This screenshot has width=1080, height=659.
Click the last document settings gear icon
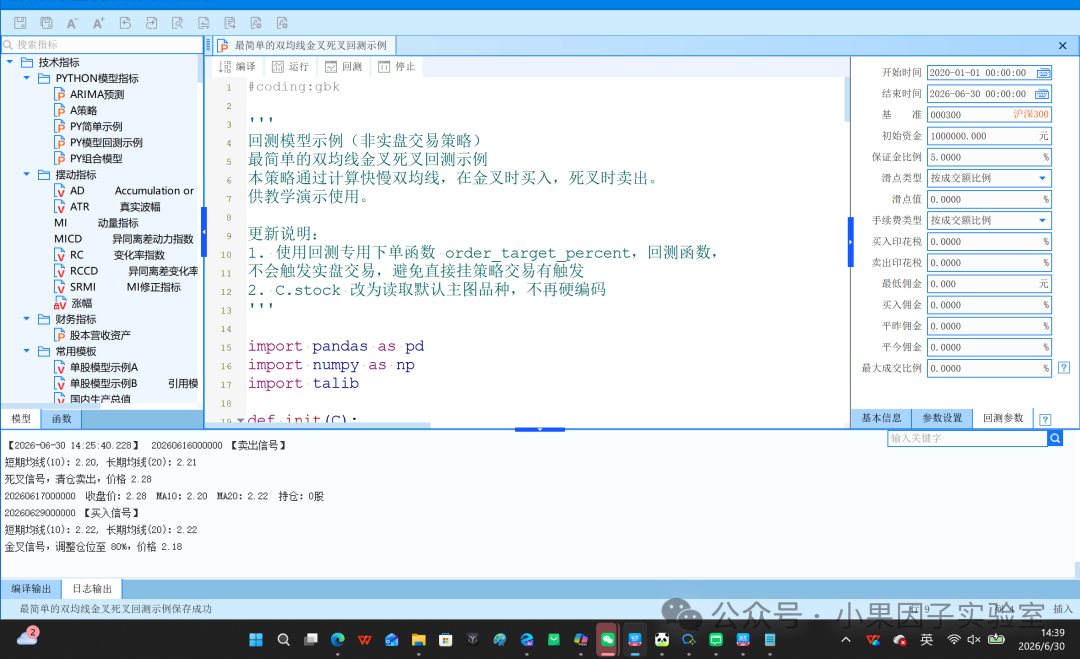282,23
